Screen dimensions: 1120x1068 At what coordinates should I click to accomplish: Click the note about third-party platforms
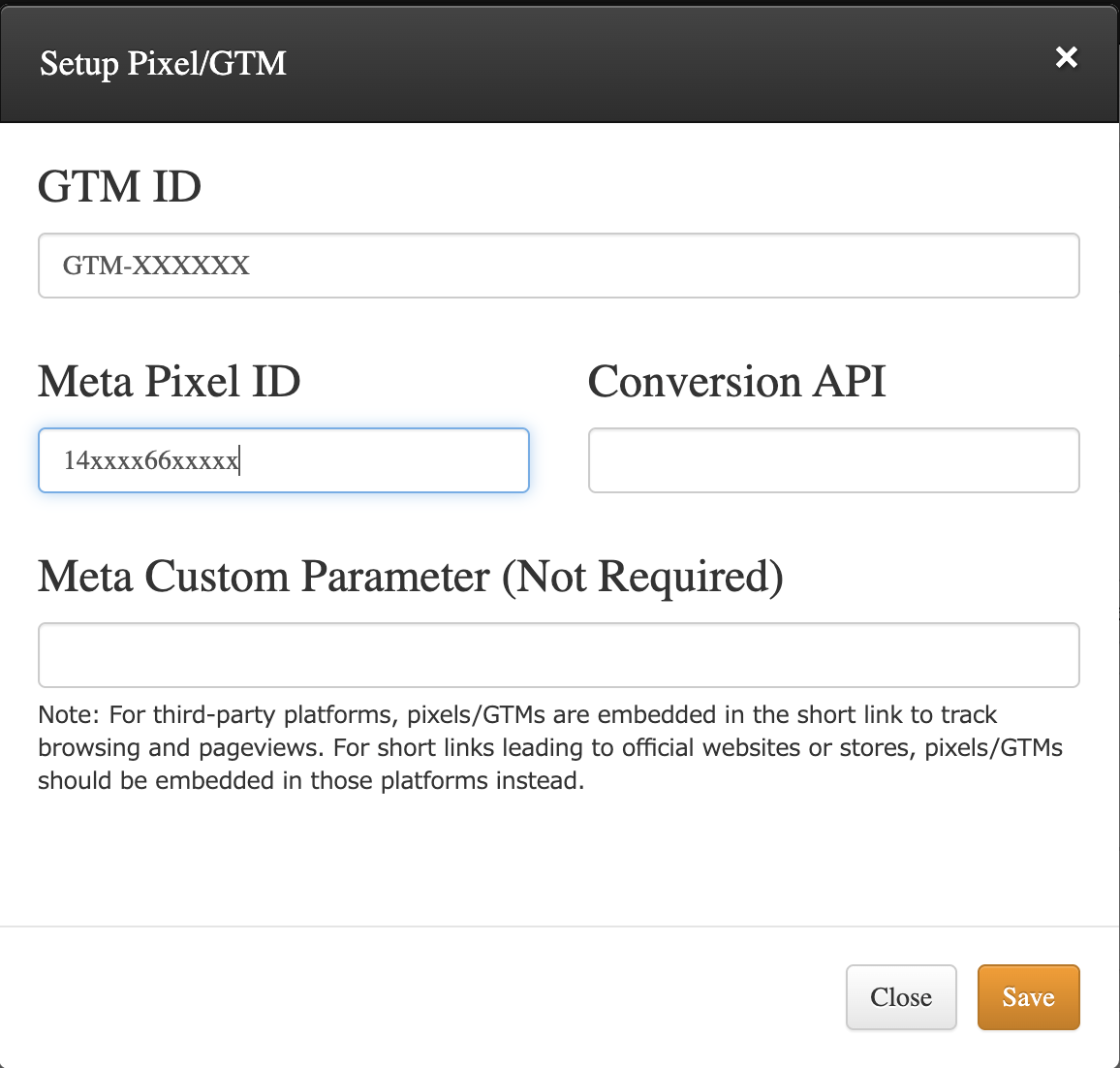point(517,715)
